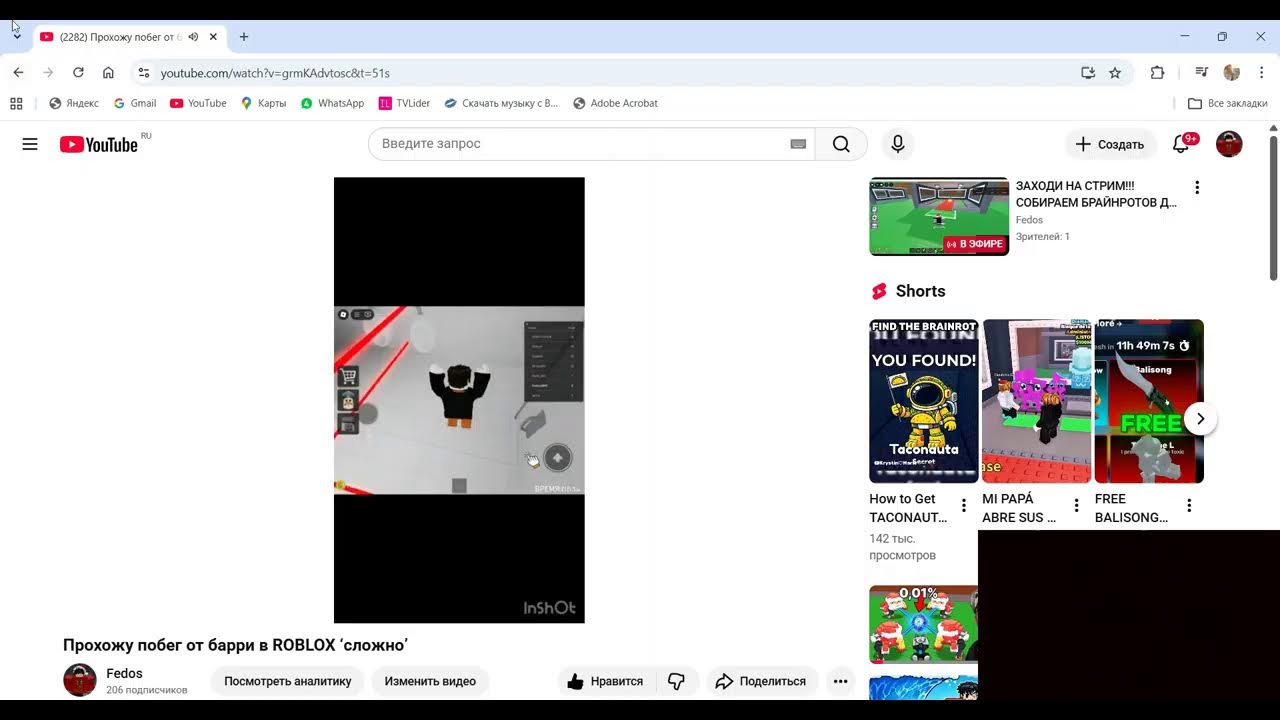
Task: Open Chrome profile avatar
Action: (x=1232, y=73)
